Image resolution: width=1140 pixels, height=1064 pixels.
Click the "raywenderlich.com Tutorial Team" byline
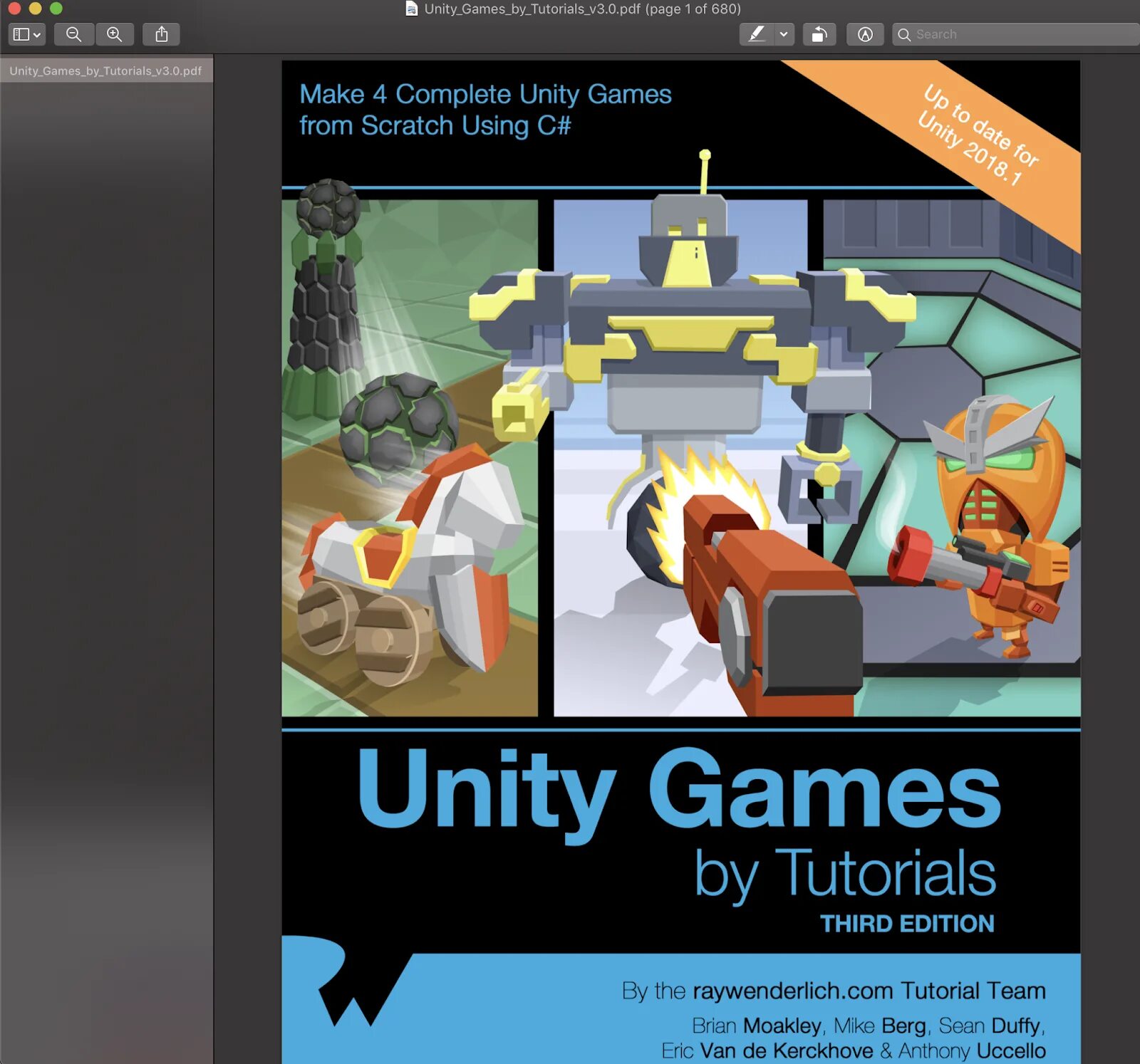[x=869, y=991]
